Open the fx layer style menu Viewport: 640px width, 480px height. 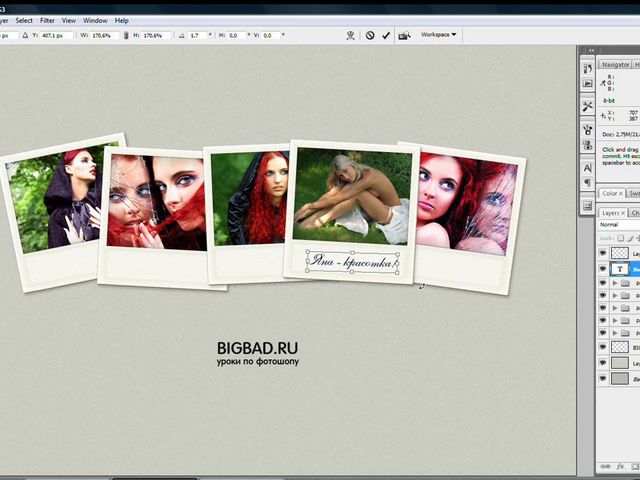coord(621,466)
